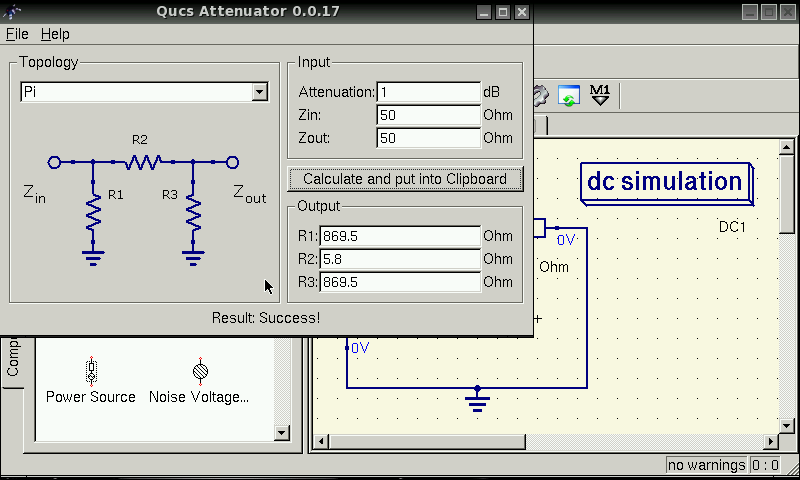The image size is (800, 480).
Task: Click the DC1 label in schematic
Action: (x=732, y=227)
